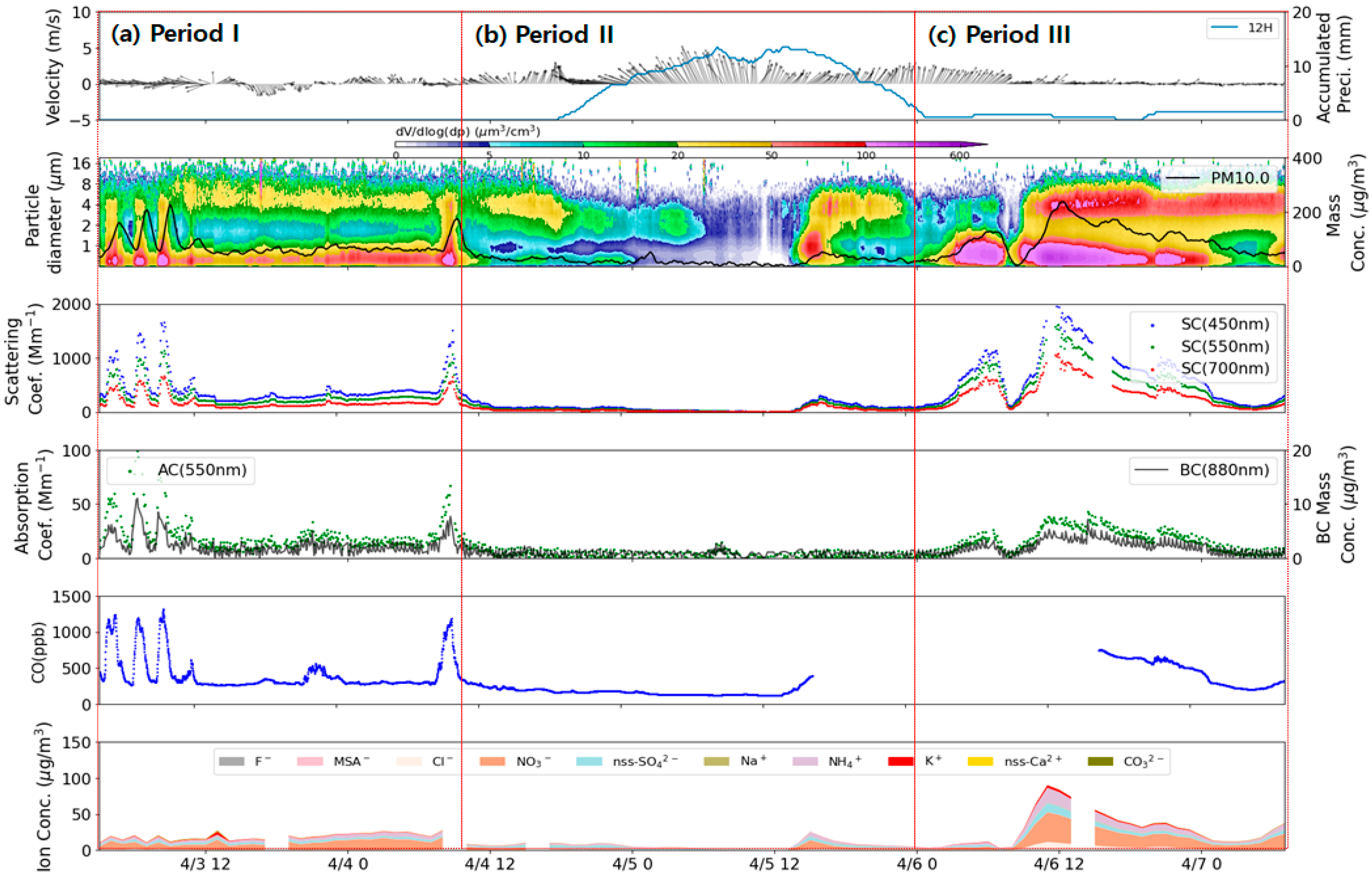Click the colorbar tick labeled 20
Image resolution: width=1372 pixels, height=876 pixels.
(677, 155)
